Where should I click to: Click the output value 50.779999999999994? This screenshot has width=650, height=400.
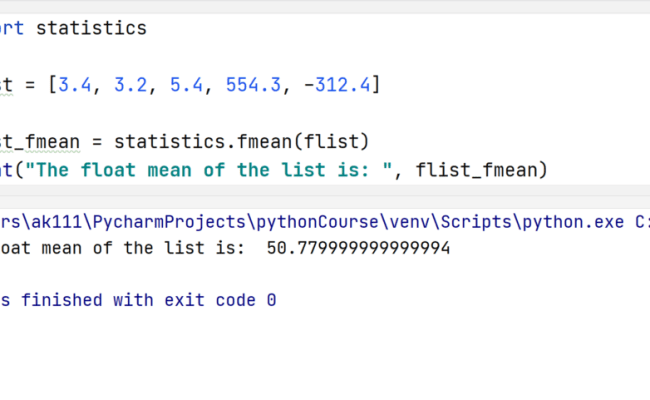tap(358, 248)
